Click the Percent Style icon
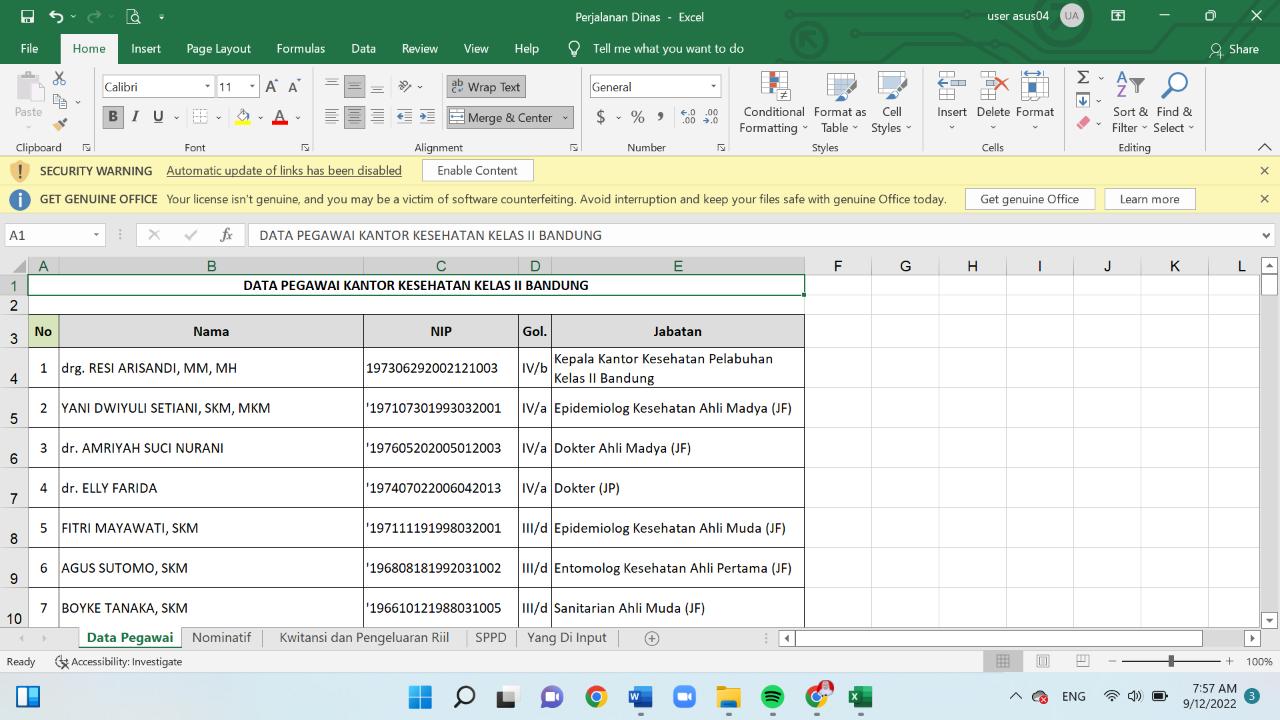 pos(637,117)
